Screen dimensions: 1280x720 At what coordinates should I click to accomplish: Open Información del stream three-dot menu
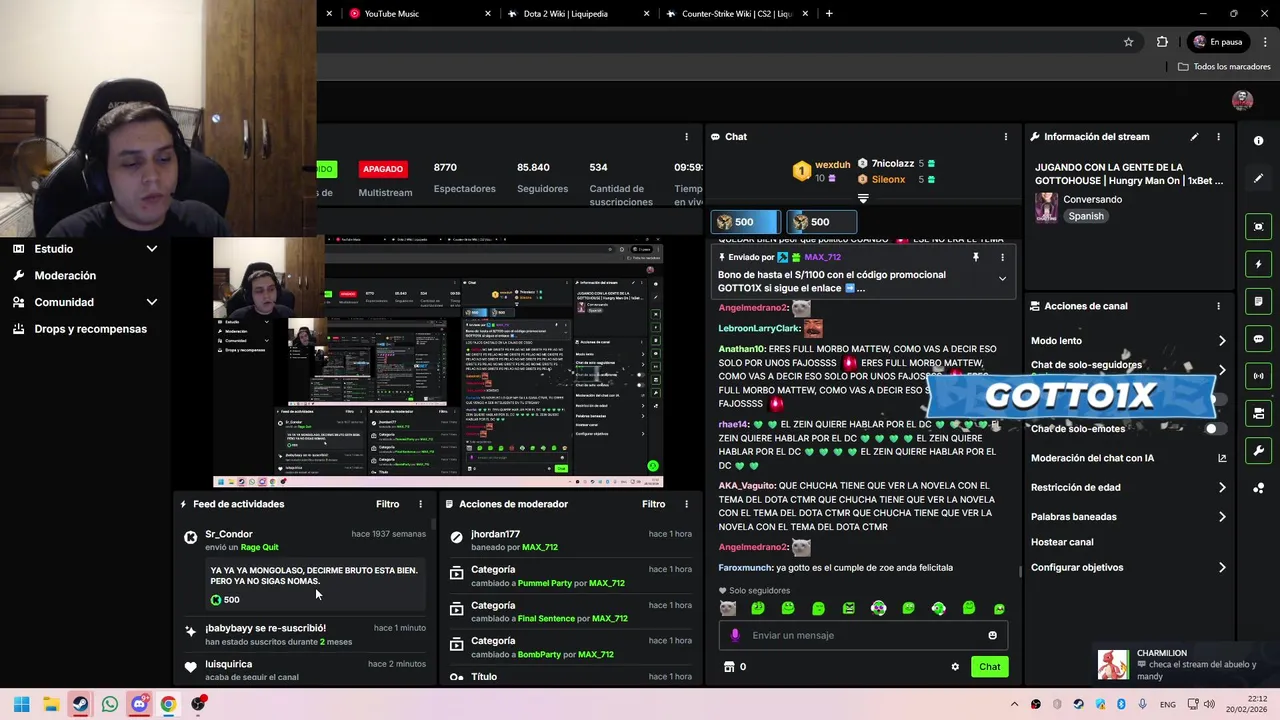pyautogui.click(x=1218, y=137)
